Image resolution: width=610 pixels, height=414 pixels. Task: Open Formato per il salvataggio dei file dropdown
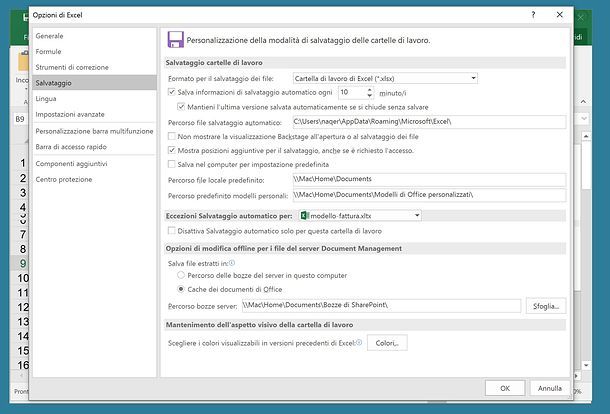coord(385,78)
